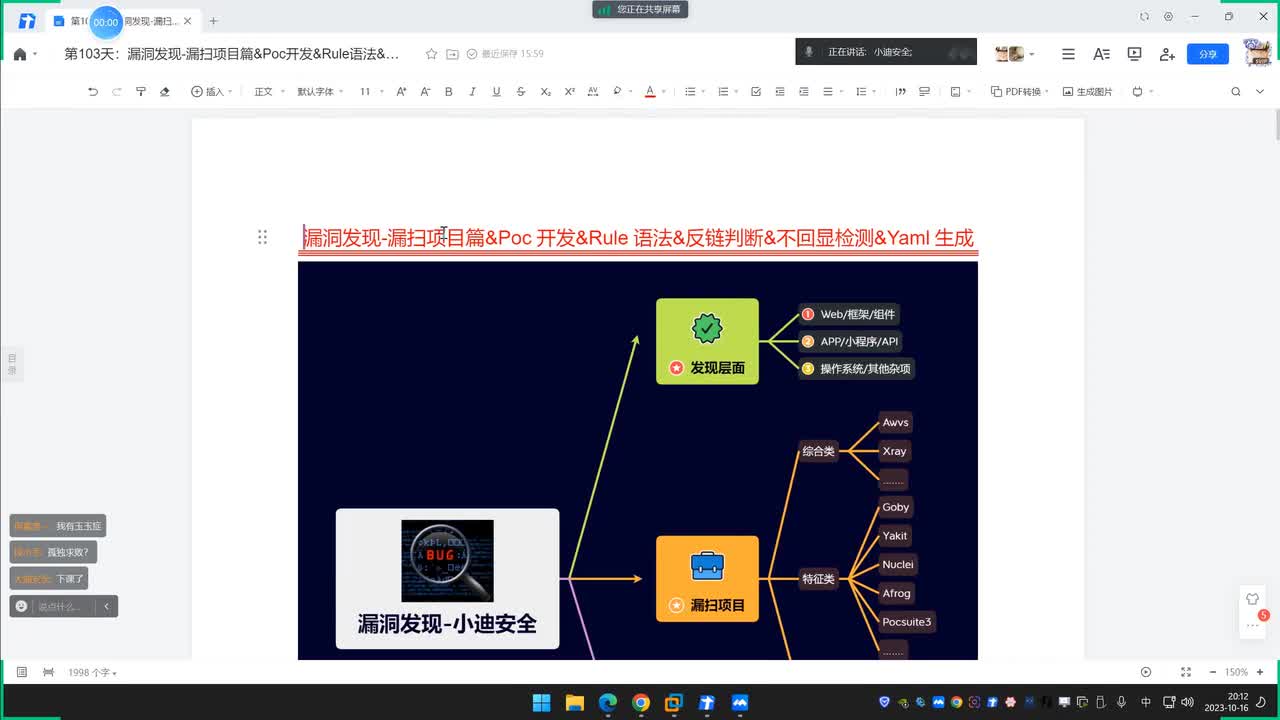Screen dimensions: 1280x720
Task: Collapse the chat panel arrow
Action: (107, 606)
